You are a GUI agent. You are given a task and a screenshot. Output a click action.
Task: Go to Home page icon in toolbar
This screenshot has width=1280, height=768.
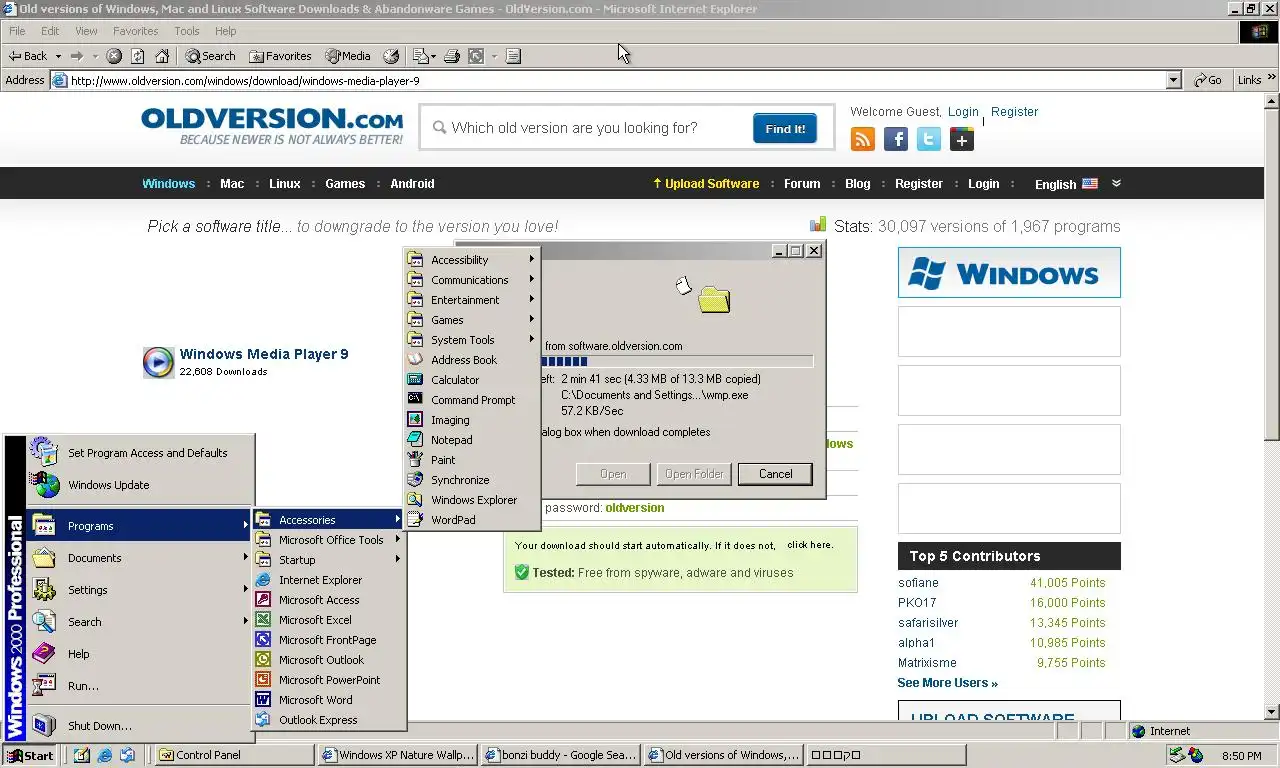tap(162, 56)
